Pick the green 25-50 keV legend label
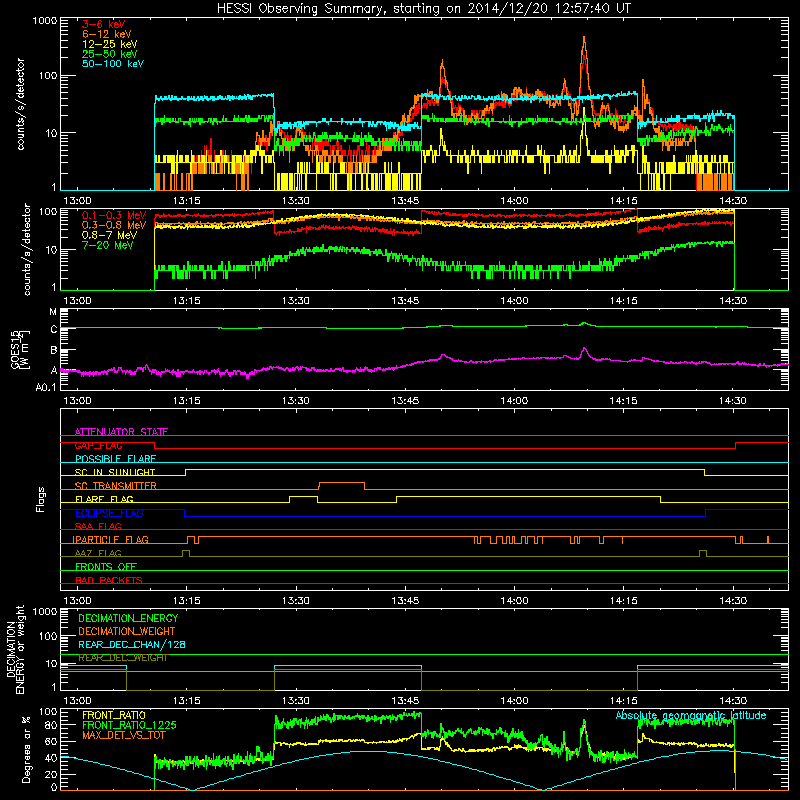 click(x=109, y=54)
